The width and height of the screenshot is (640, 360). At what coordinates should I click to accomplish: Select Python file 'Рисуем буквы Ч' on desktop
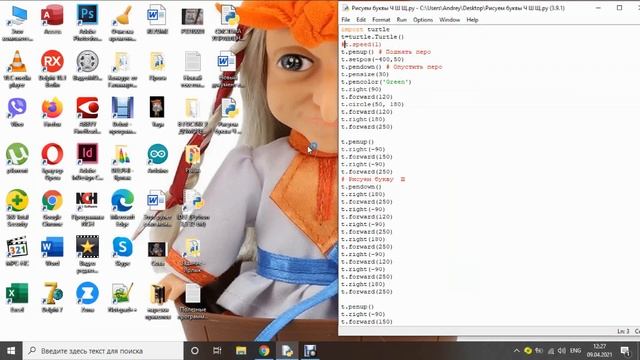pos(228,115)
